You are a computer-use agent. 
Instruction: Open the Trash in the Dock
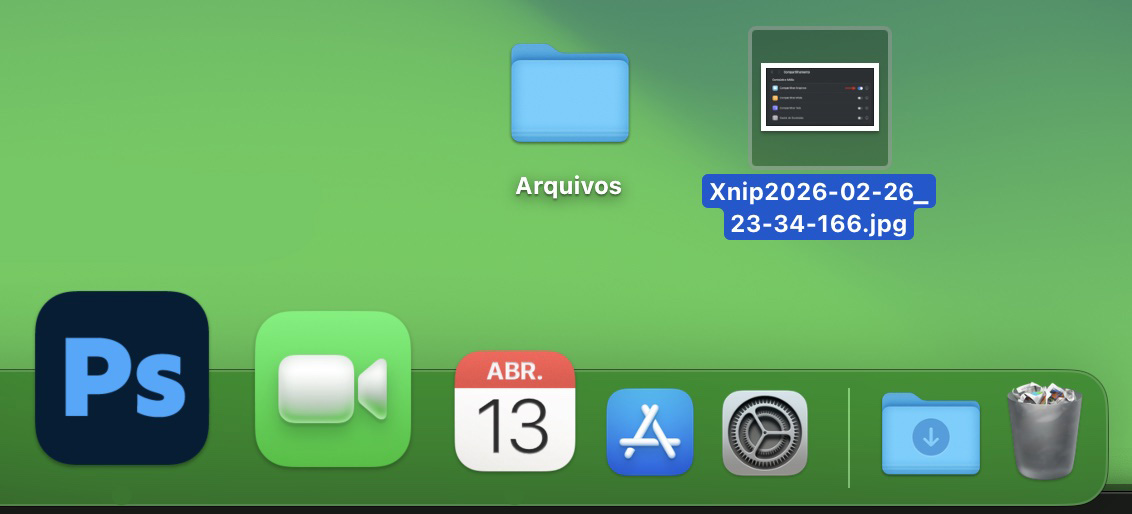click(x=1045, y=432)
